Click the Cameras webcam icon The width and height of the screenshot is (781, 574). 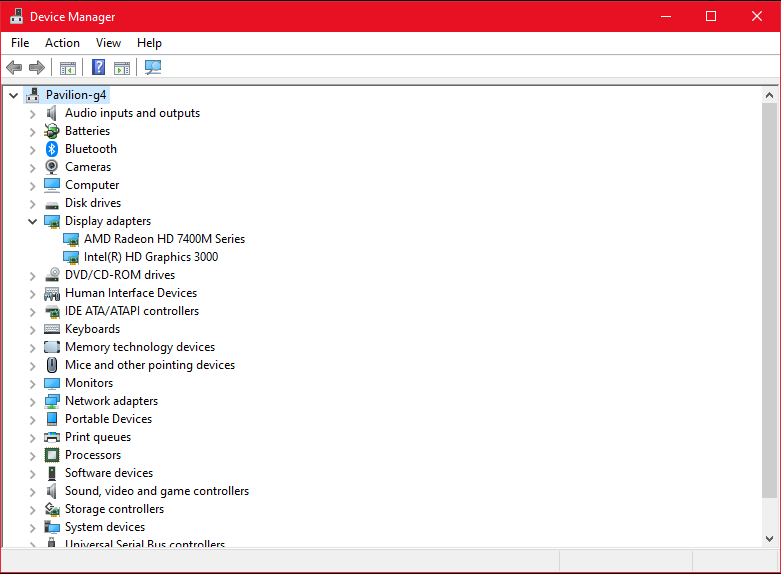tap(52, 167)
